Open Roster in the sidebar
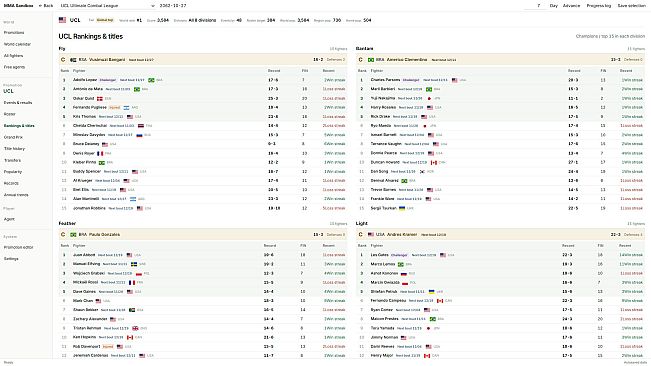 coord(10,114)
